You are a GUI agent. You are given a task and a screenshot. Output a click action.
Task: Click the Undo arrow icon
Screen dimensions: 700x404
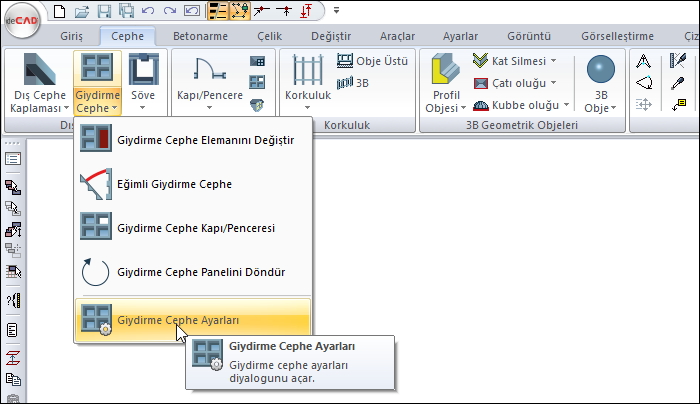(148, 12)
